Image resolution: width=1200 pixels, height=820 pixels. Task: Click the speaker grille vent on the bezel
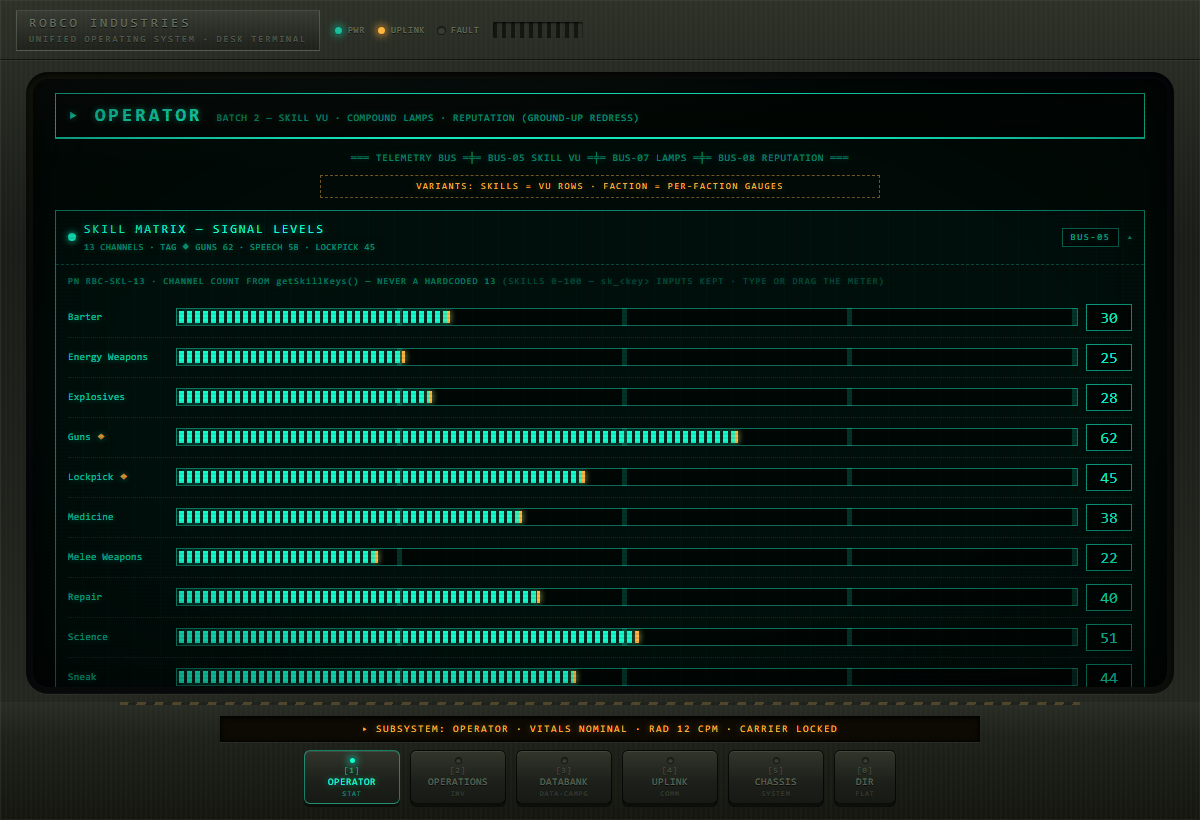click(x=537, y=30)
